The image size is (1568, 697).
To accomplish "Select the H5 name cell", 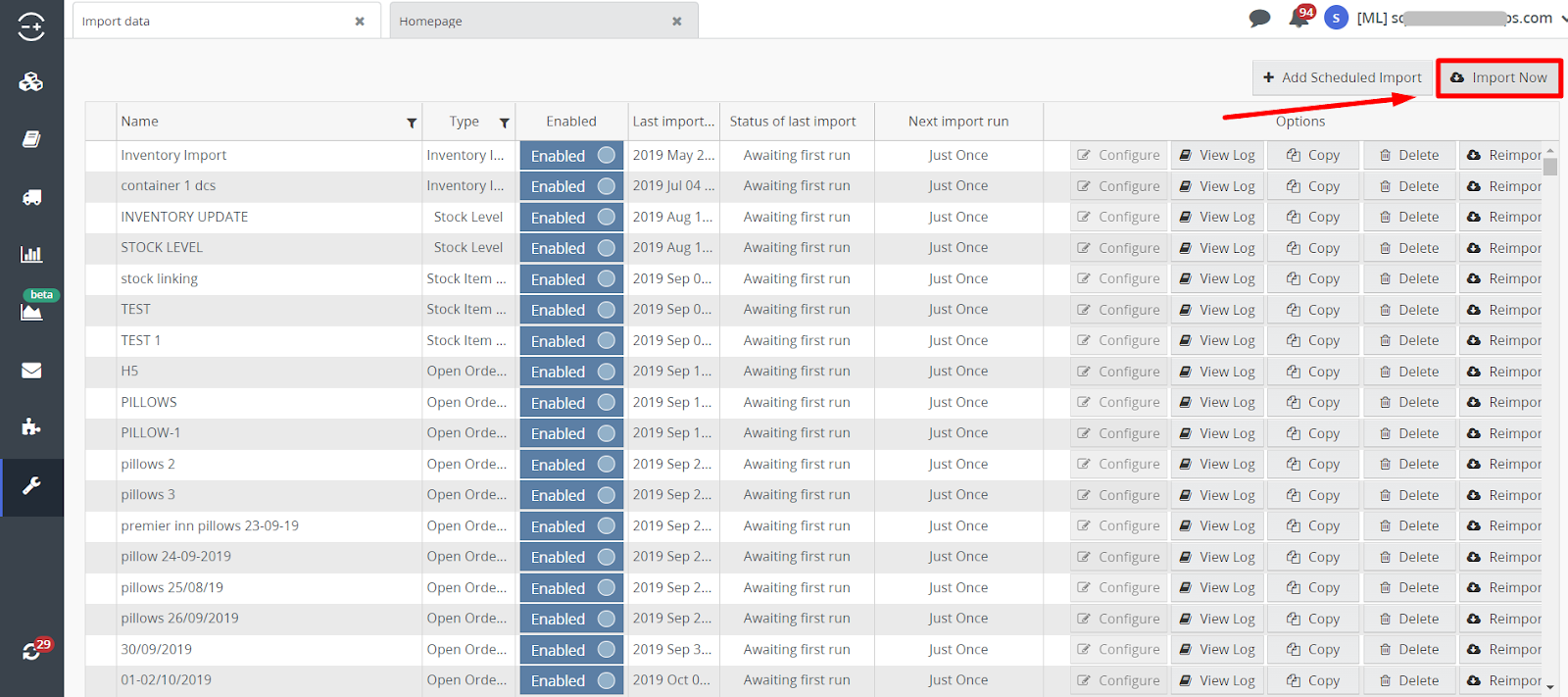I will coord(269,372).
